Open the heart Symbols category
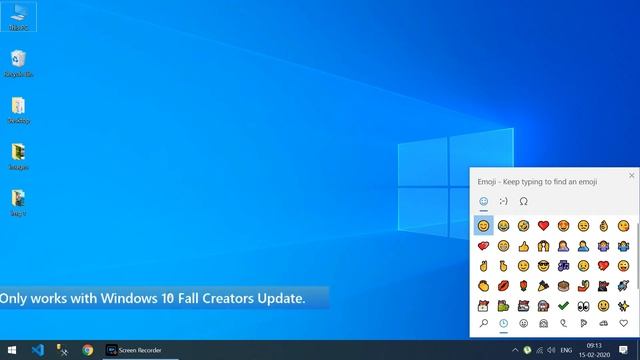The image size is (640, 360). click(623, 324)
